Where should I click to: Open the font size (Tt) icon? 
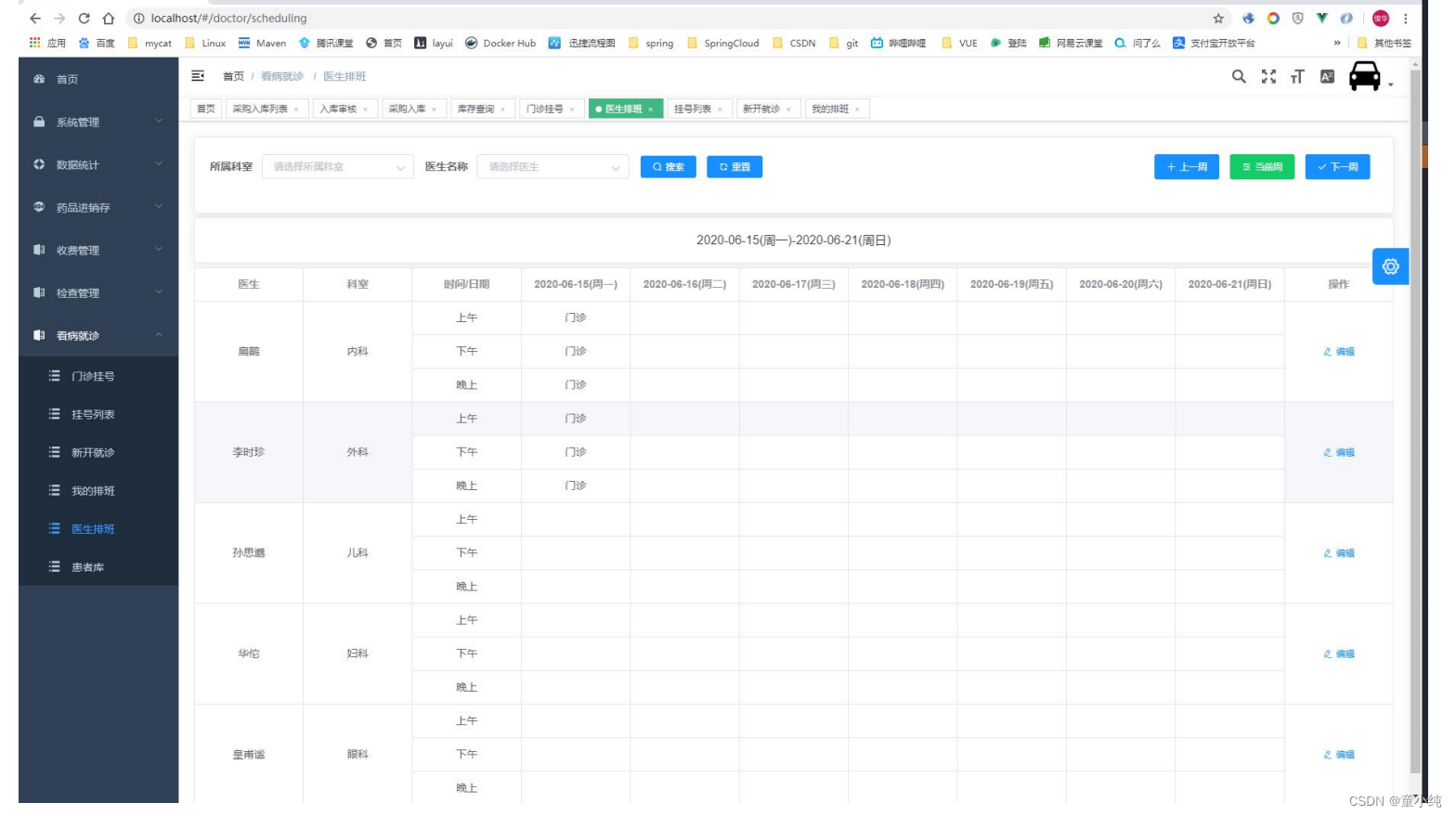click(1297, 77)
